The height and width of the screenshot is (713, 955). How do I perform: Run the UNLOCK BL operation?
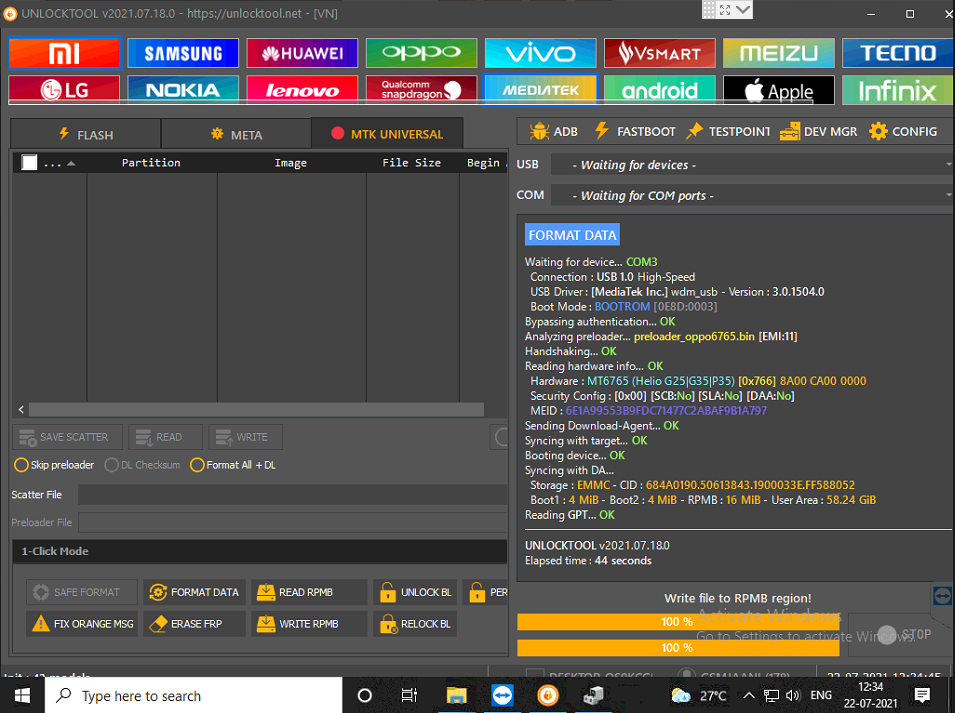click(415, 592)
